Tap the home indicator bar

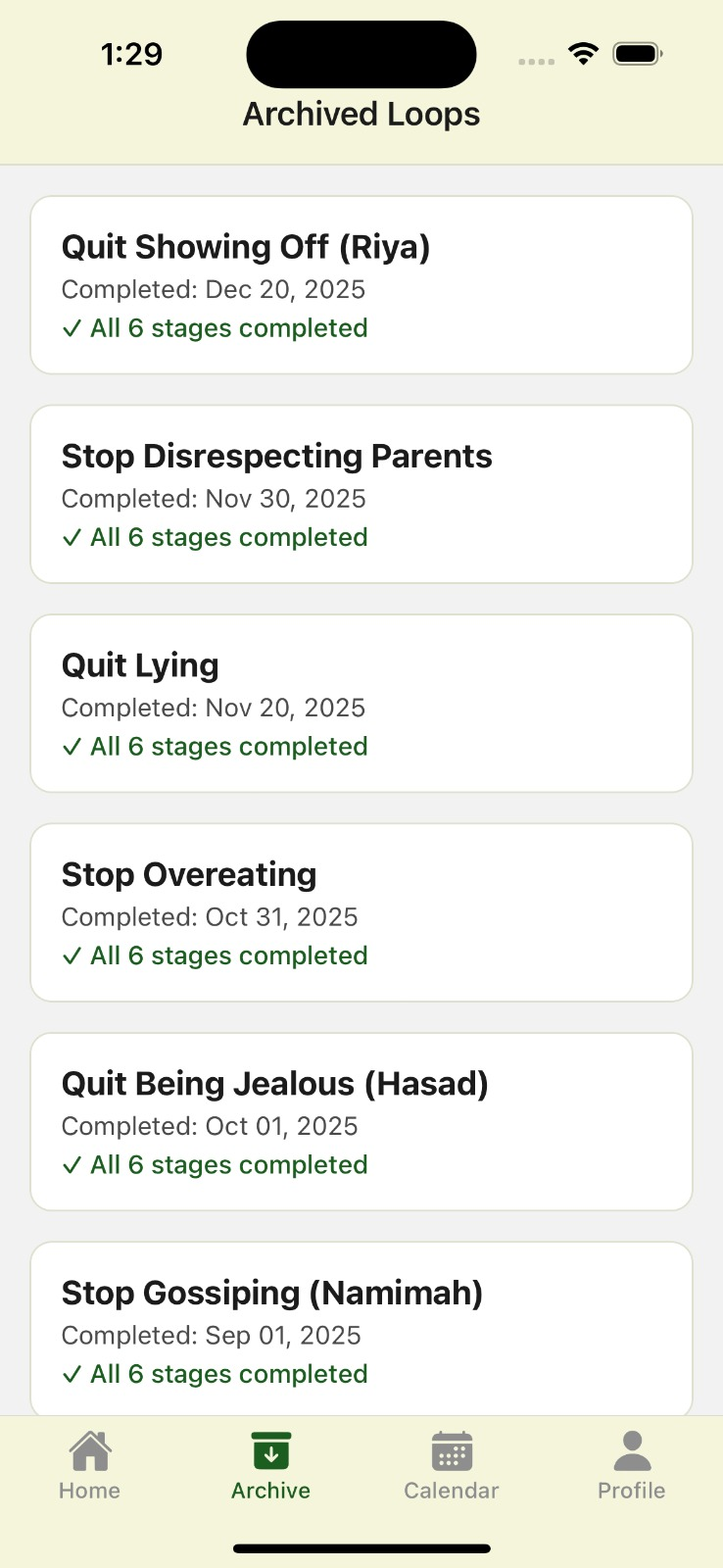pos(361,1548)
